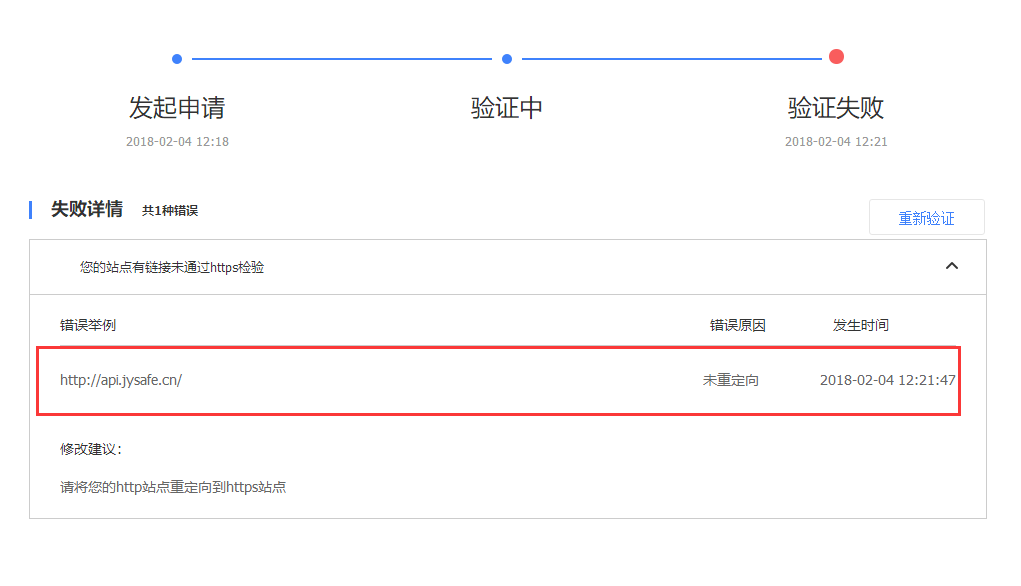The width and height of the screenshot is (1021, 586).
Task: Click the 未重定向 error reason cell
Action: (731, 380)
